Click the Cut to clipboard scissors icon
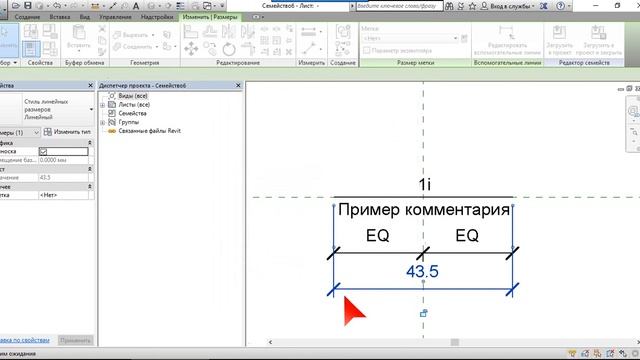The height and width of the screenshot is (360, 640). (102, 29)
